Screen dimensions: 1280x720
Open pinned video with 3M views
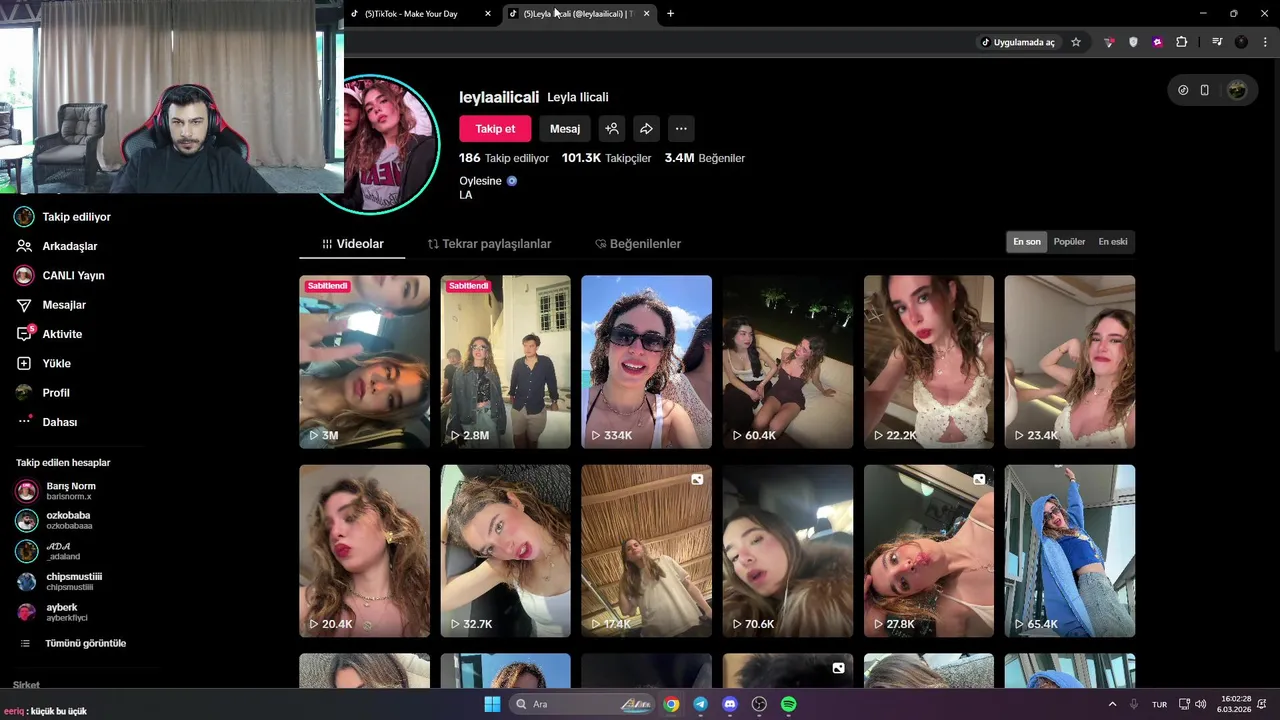pyautogui.click(x=364, y=362)
